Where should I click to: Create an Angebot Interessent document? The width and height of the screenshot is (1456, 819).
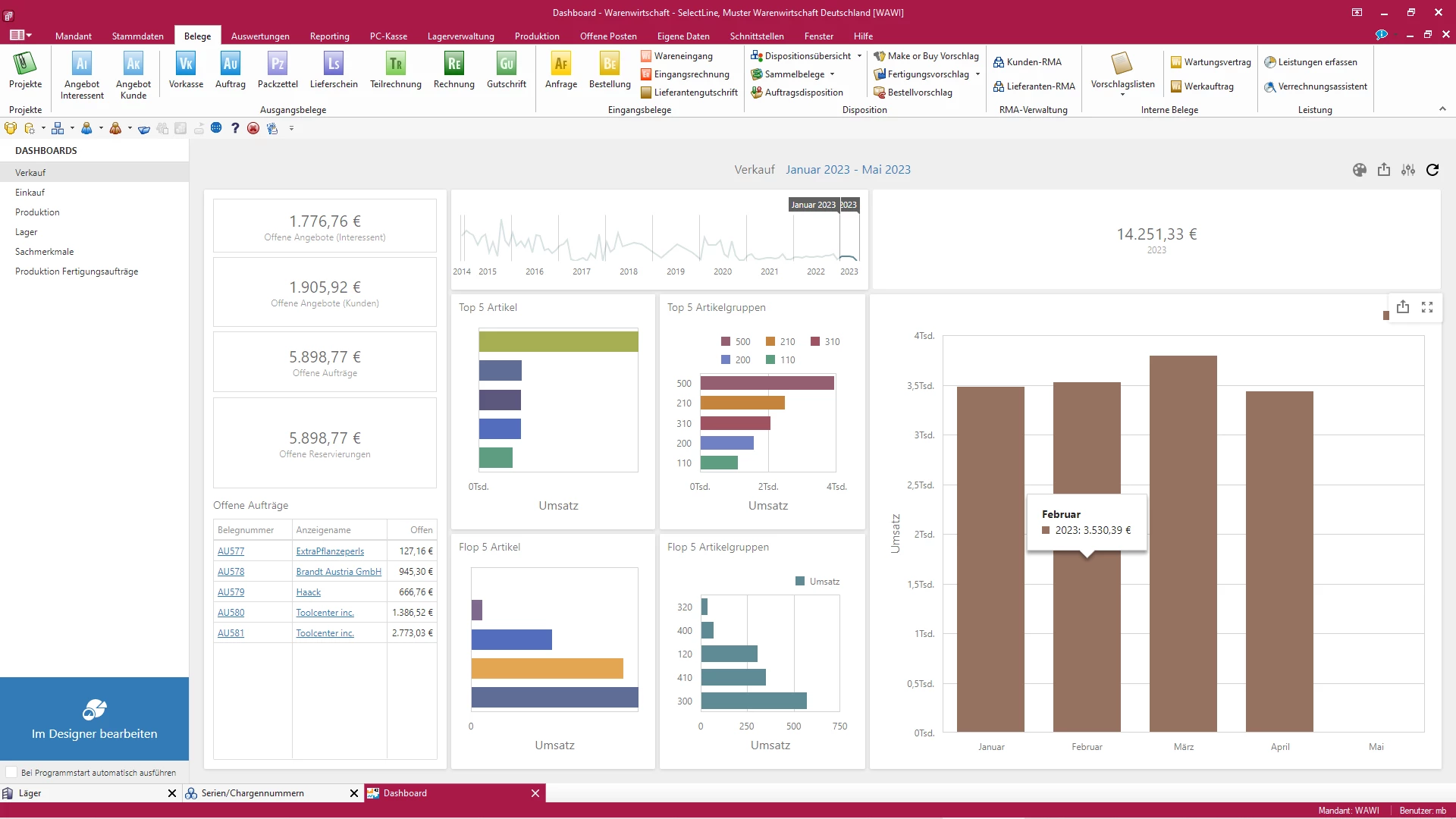click(82, 75)
